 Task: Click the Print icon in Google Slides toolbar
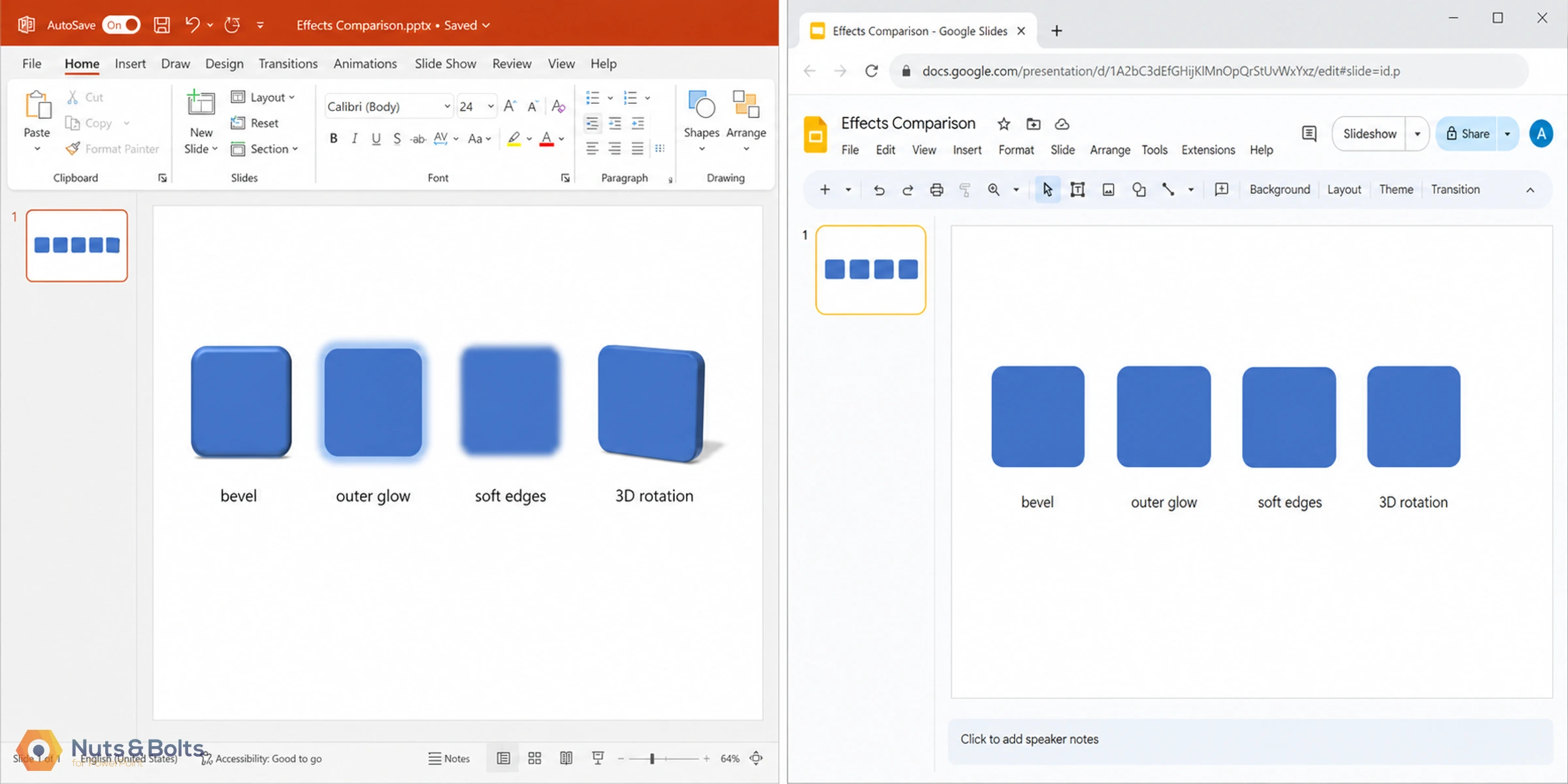tap(936, 189)
